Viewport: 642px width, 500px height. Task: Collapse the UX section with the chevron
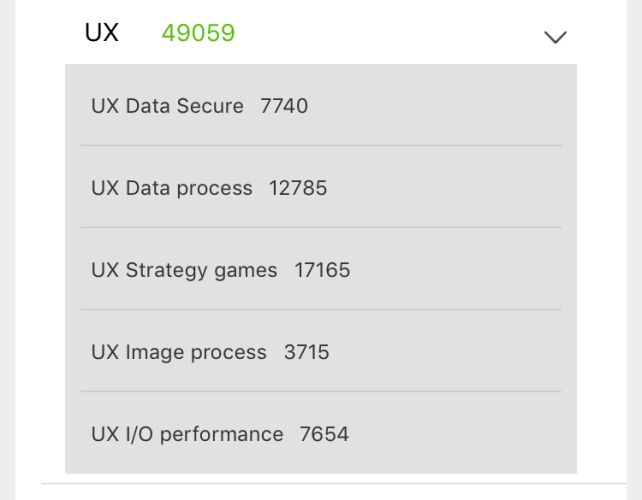555,37
